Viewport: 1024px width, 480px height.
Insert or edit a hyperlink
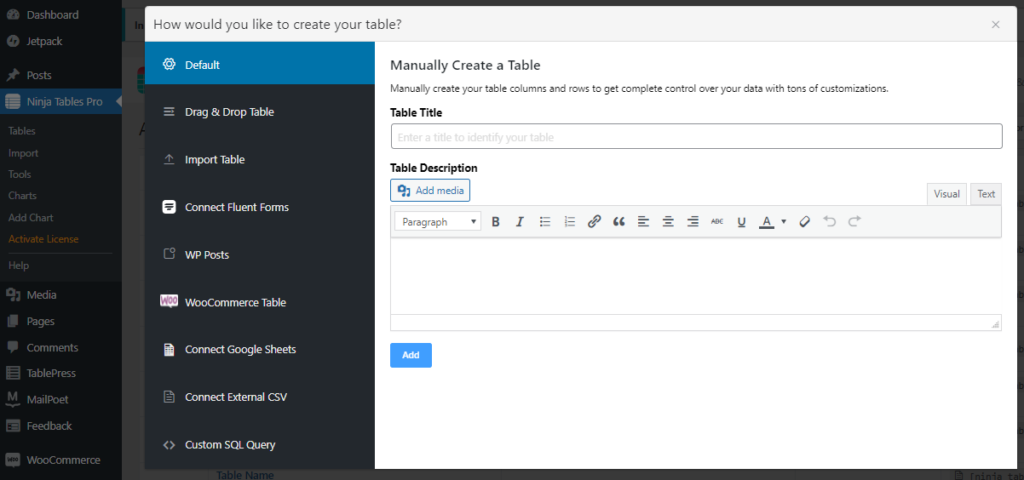[594, 221]
